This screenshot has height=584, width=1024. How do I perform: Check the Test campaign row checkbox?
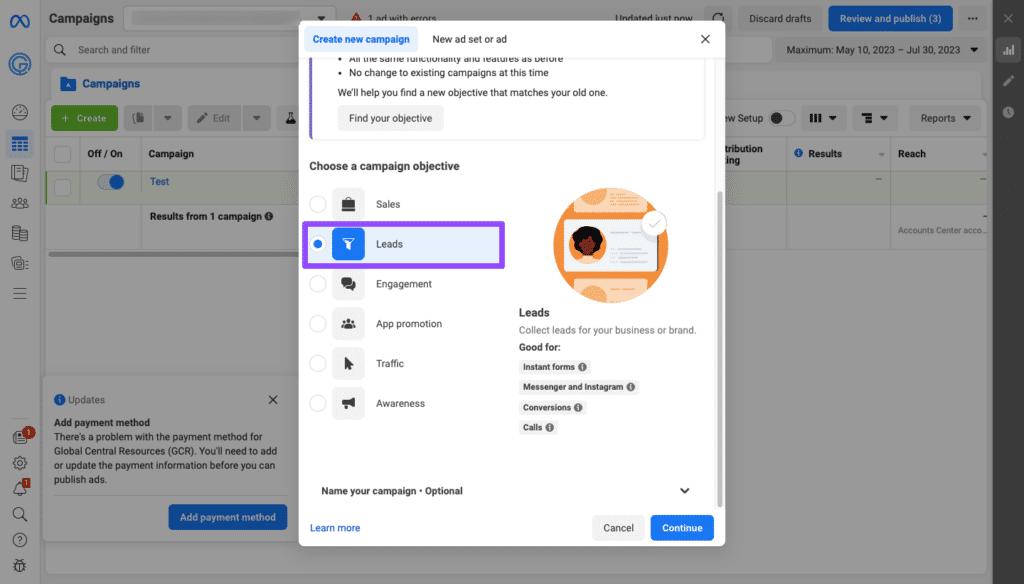[63, 187]
